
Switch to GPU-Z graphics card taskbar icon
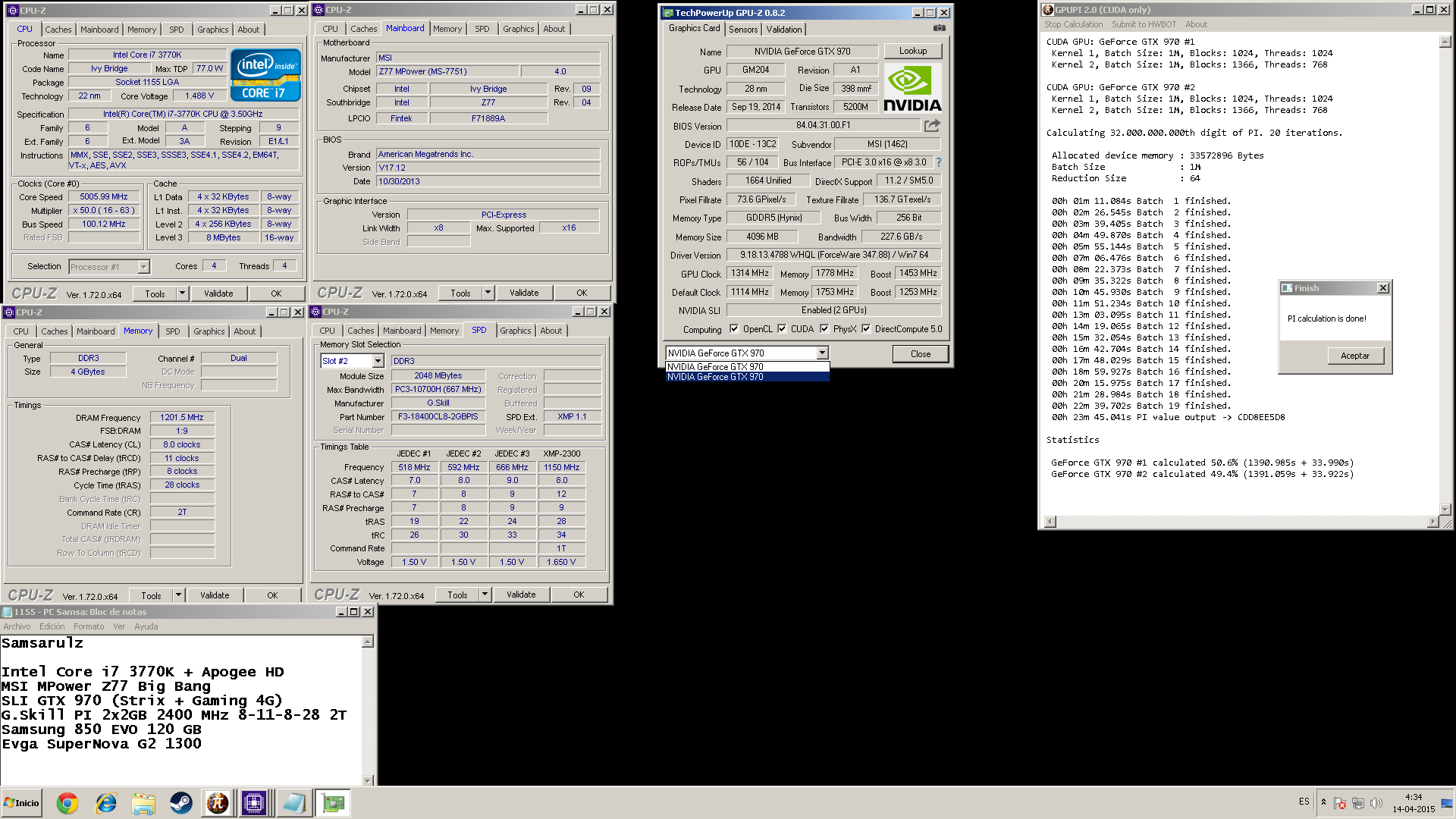coord(333,803)
